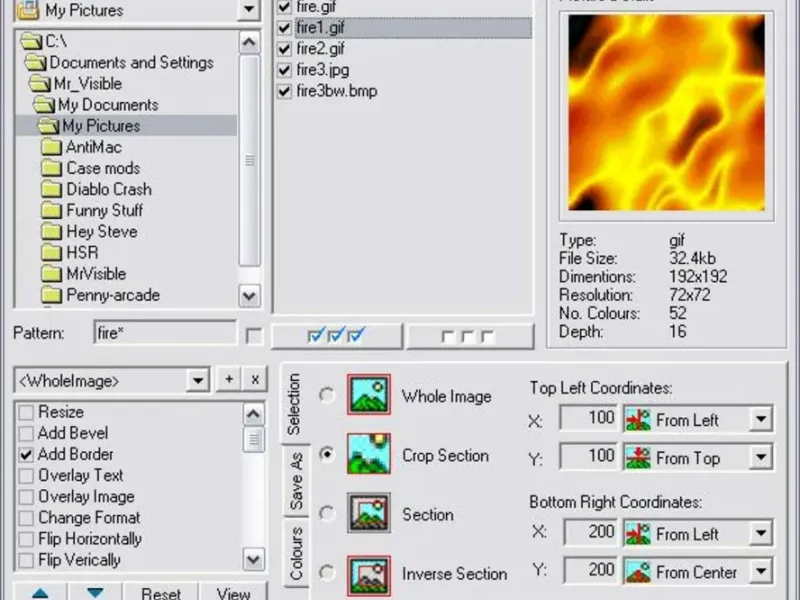
Task: Click the Diablo Crash folder icon
Action: click(51, 189)
